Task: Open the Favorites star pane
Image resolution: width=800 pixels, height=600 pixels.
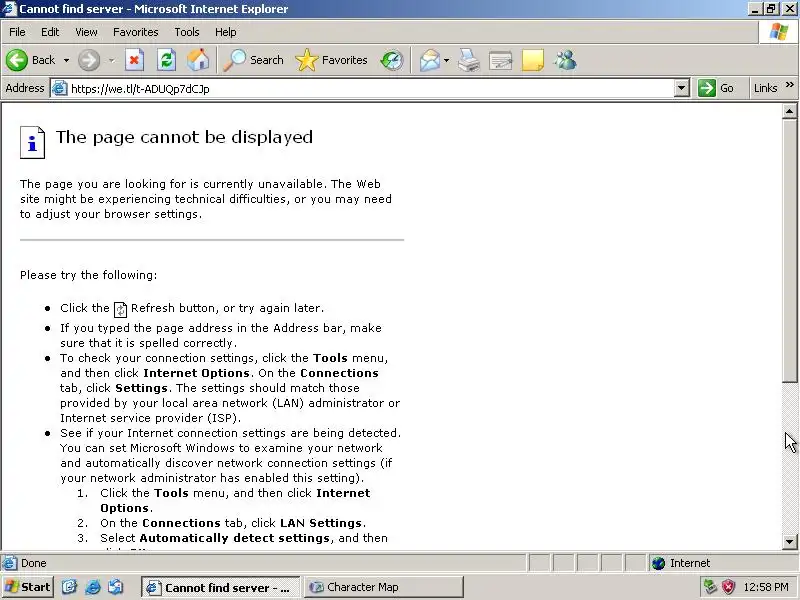Action: [x=332, y=60]
